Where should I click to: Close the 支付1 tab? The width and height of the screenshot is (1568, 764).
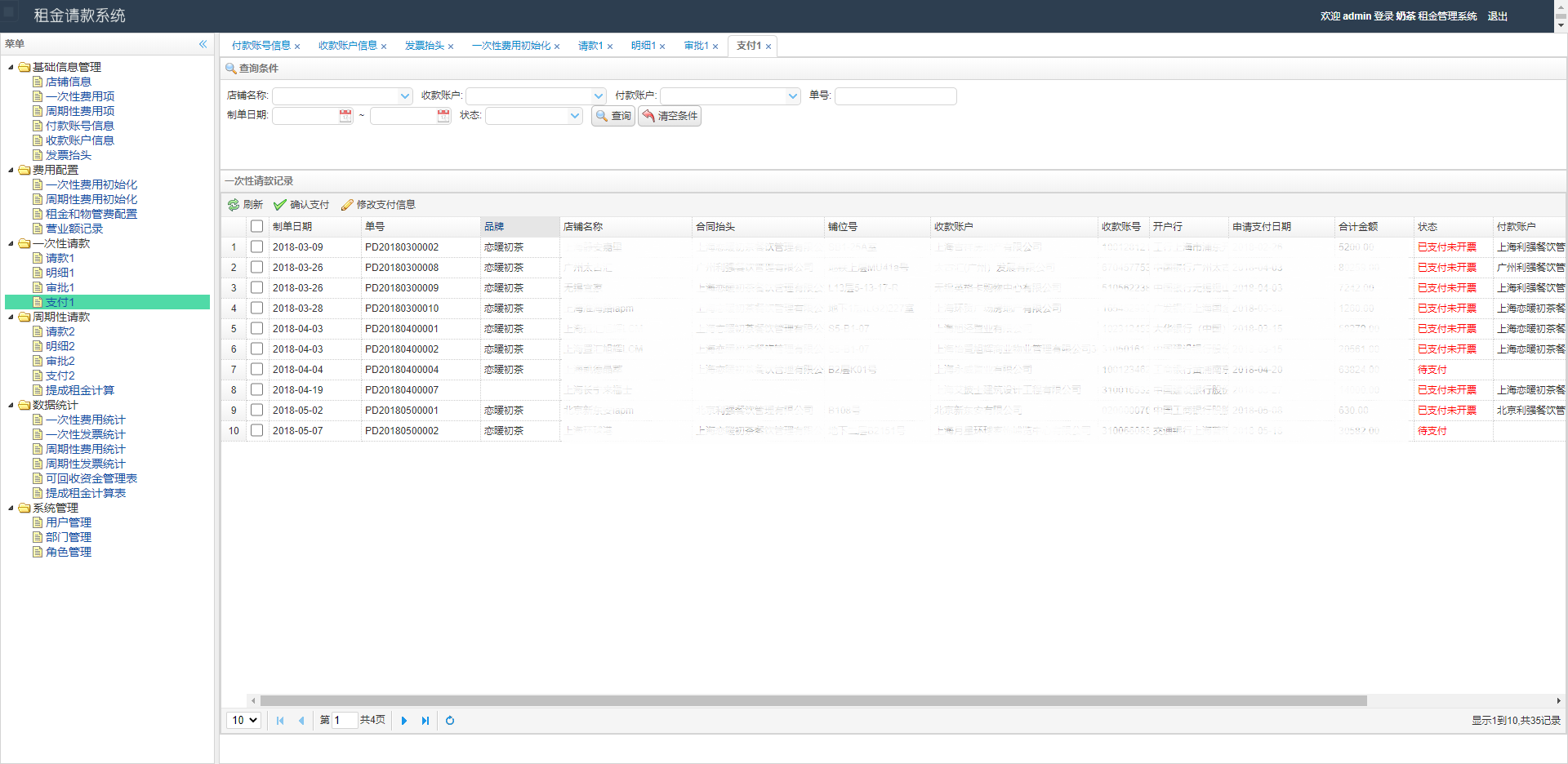tap(768, 47)
